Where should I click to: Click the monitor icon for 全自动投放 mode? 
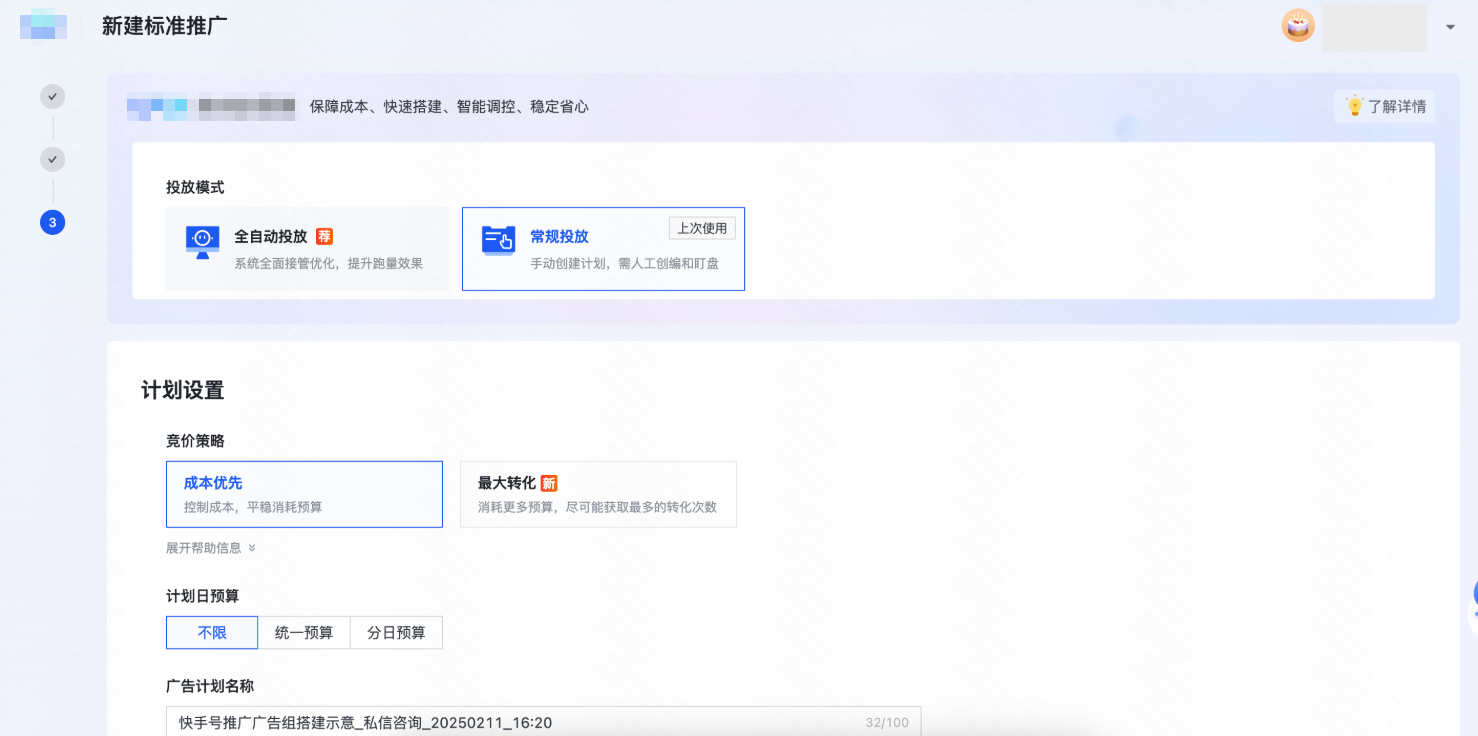(200, 240)
